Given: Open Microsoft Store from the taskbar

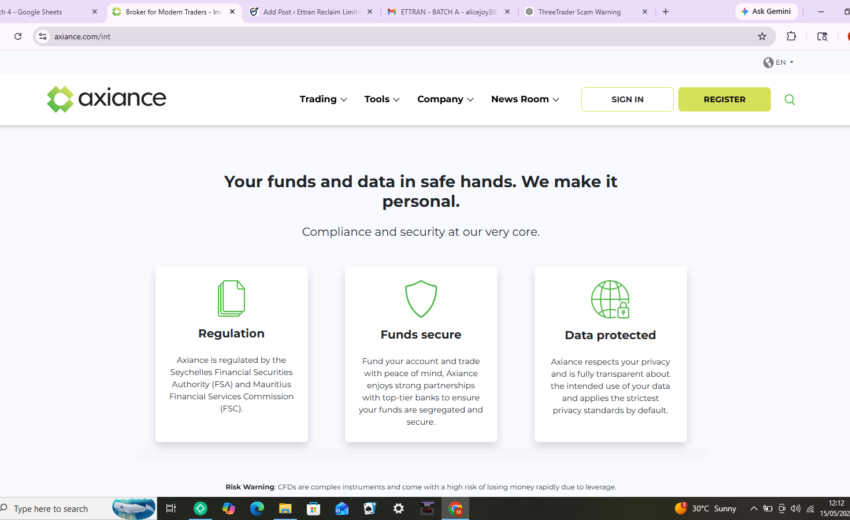Looking at the screenshot, I should pyautogui.click(x=313, y=509).
